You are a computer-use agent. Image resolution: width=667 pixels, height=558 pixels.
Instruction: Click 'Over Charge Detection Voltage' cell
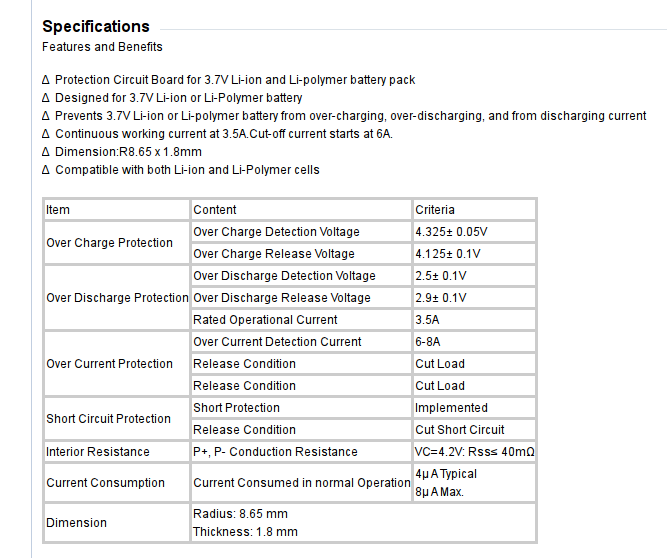click(x=301, y=232)
